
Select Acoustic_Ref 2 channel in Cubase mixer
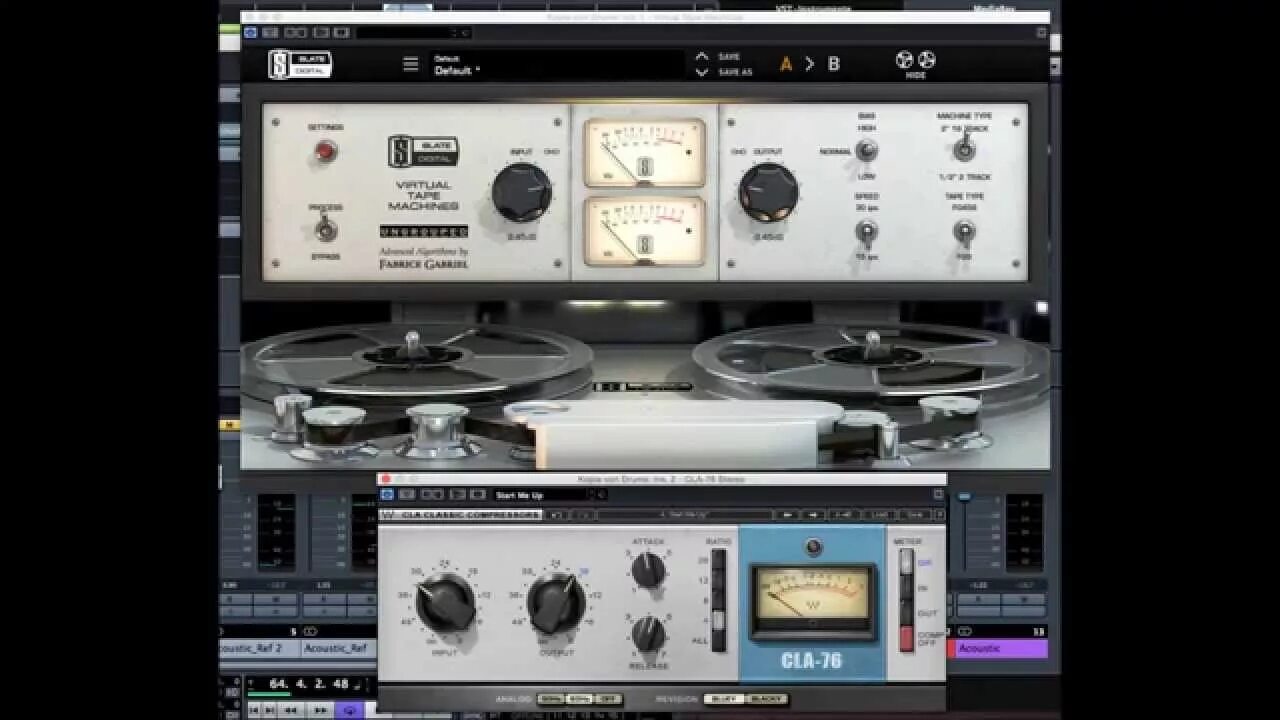tap(258, 648)
